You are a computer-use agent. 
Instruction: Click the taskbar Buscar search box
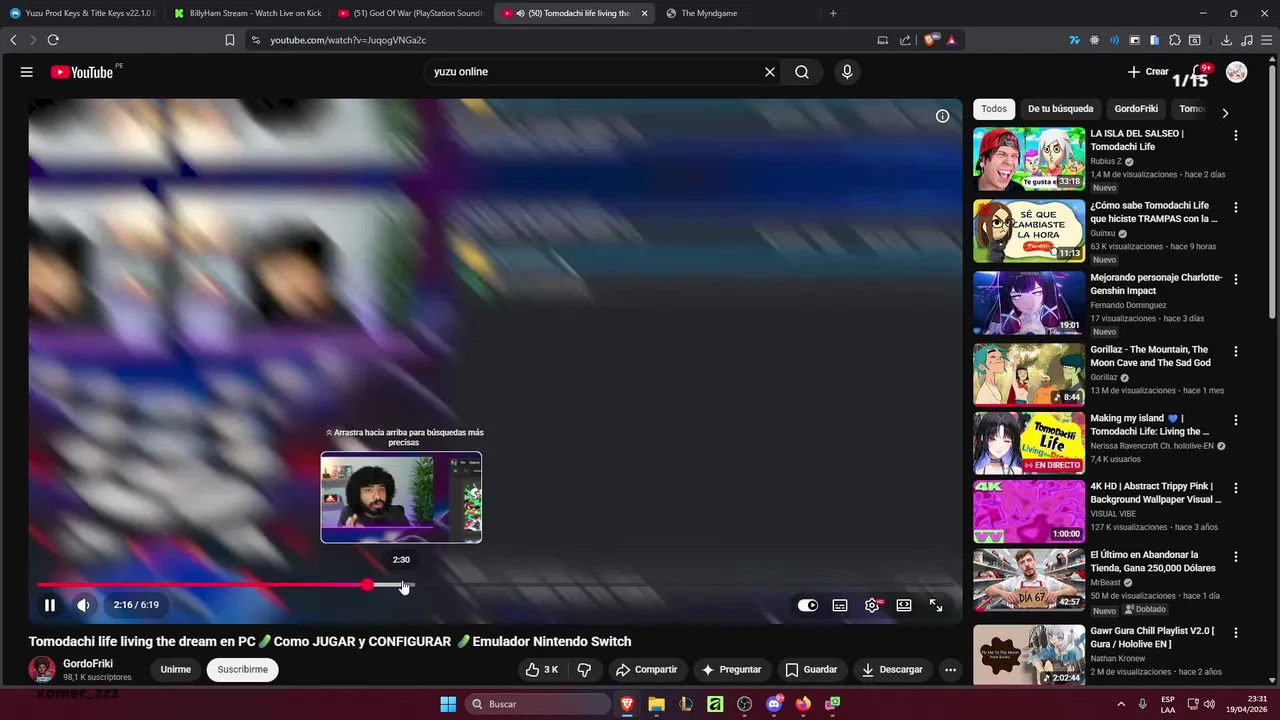point(538,704)
